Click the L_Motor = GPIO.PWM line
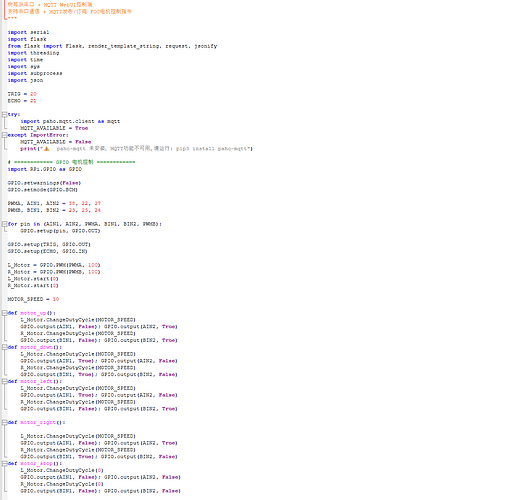The width and height of the screenshot is (511, 500). click(54, 265)
